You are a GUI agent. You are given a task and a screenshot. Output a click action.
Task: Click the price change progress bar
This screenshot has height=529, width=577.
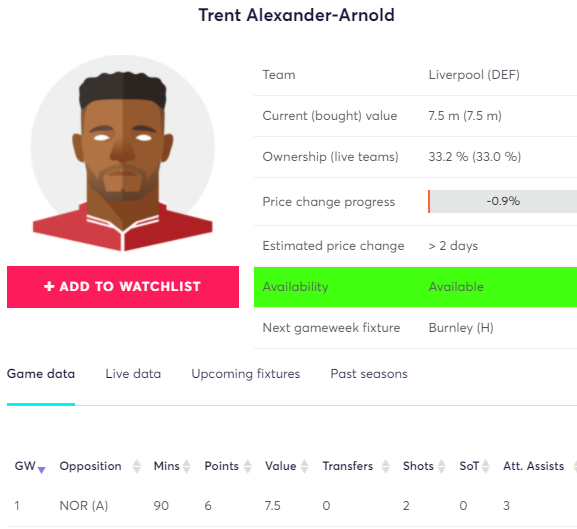(502, 201)
